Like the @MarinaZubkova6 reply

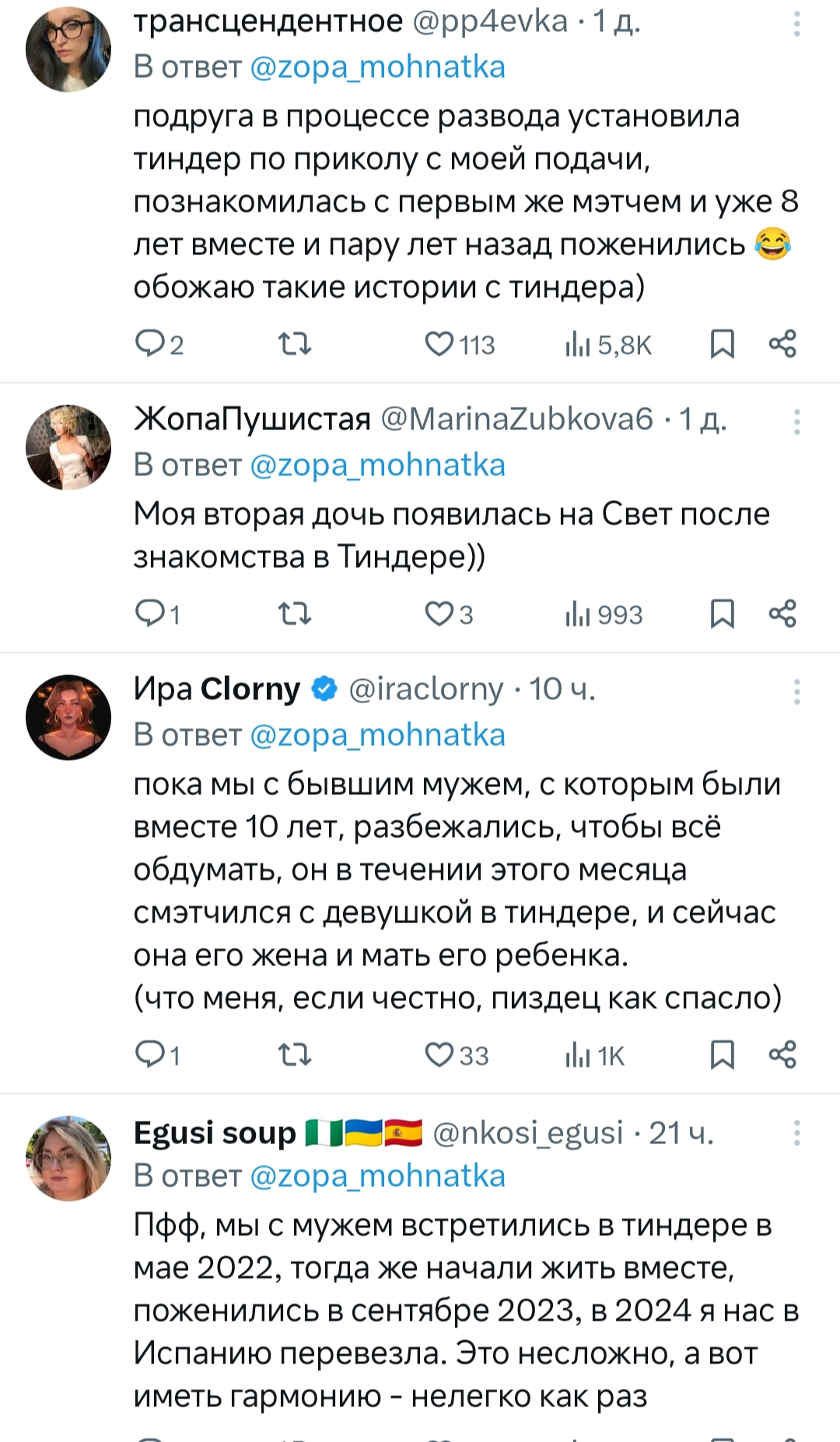coord(439,614)
